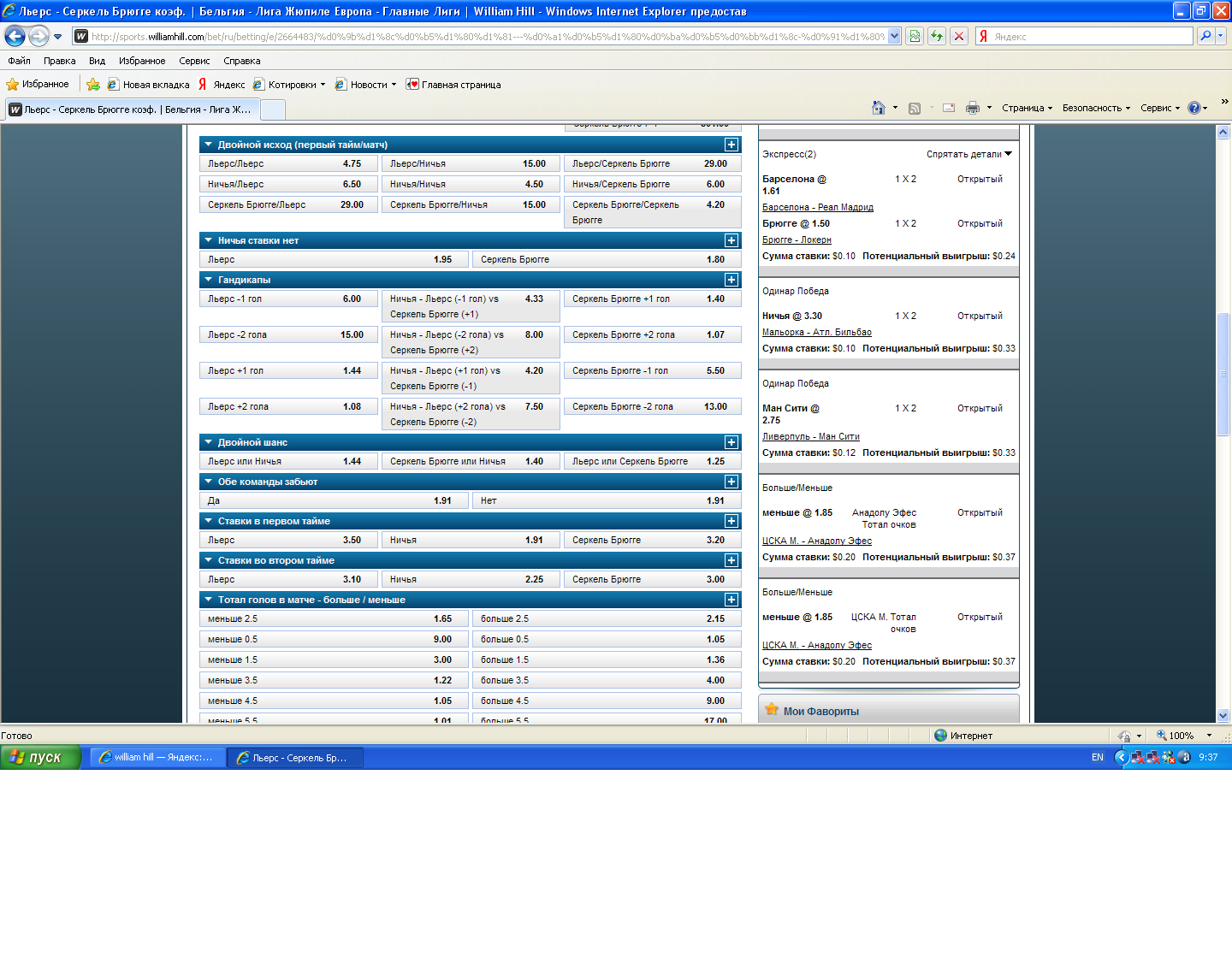Click the browser Forward arrow button
The height and width of the screenshot is (970, 1232).
(38, 36)
